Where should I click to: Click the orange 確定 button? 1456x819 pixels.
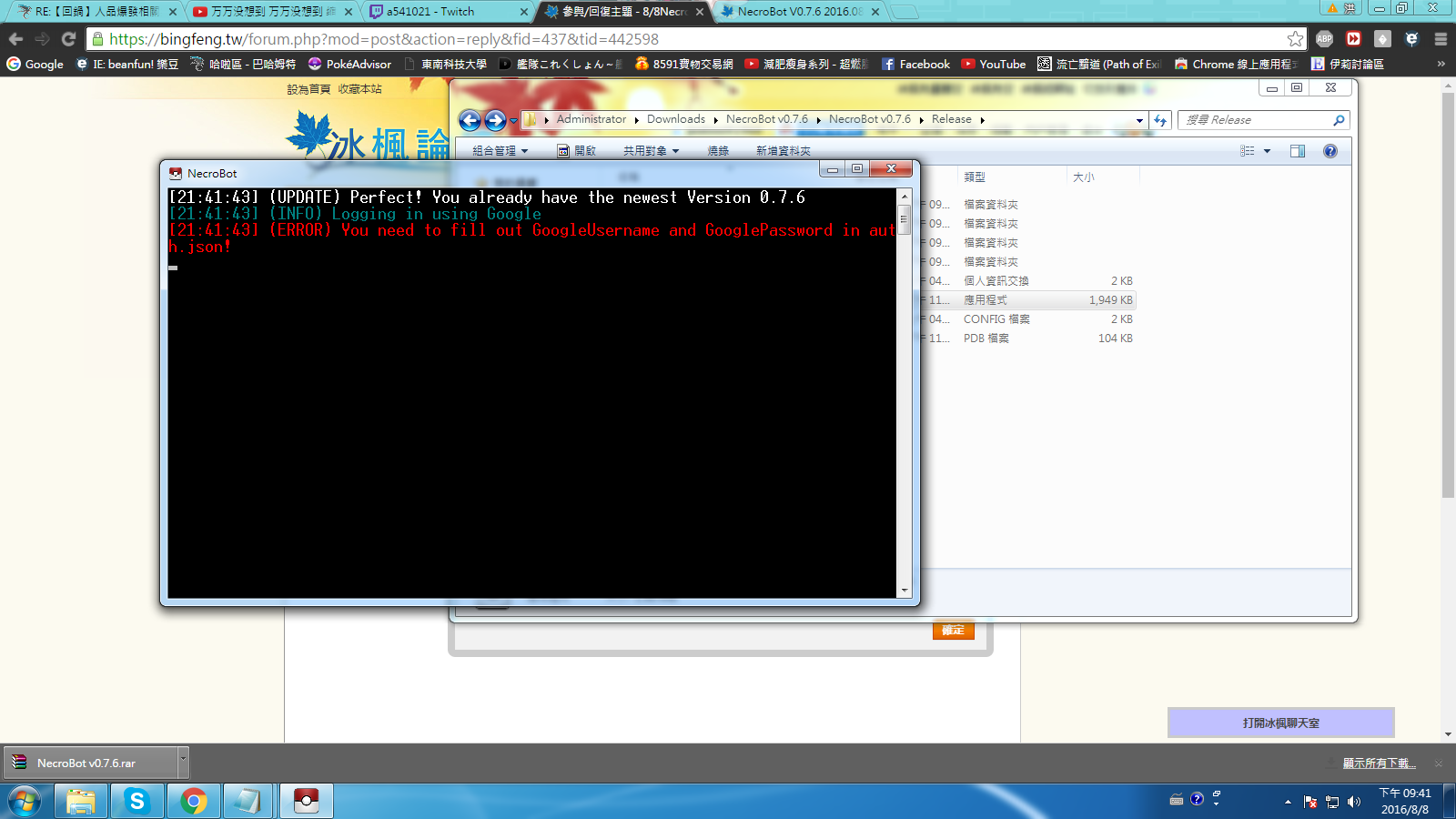pos(953,631)
